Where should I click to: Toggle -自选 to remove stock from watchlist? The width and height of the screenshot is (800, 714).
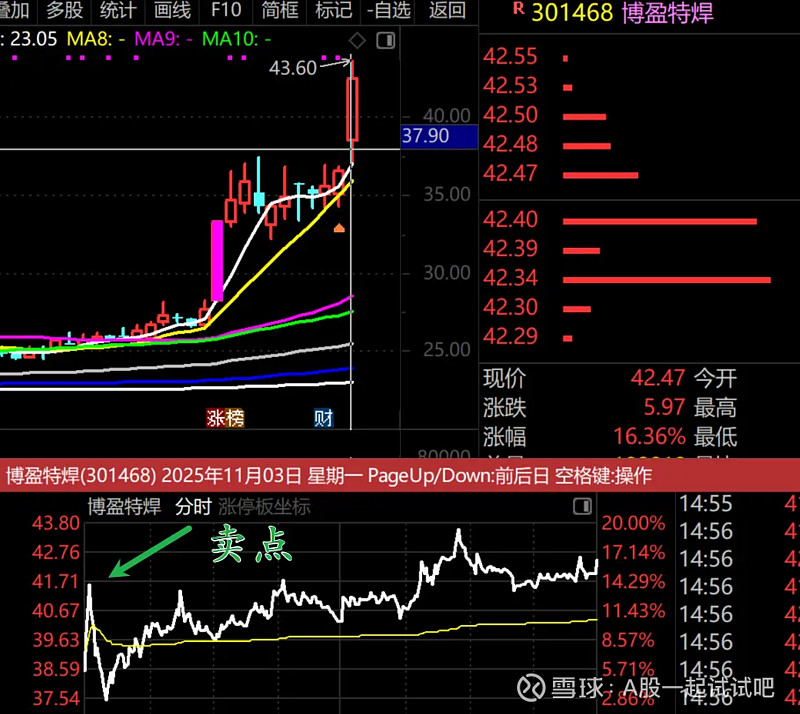[x=390, y=13]
